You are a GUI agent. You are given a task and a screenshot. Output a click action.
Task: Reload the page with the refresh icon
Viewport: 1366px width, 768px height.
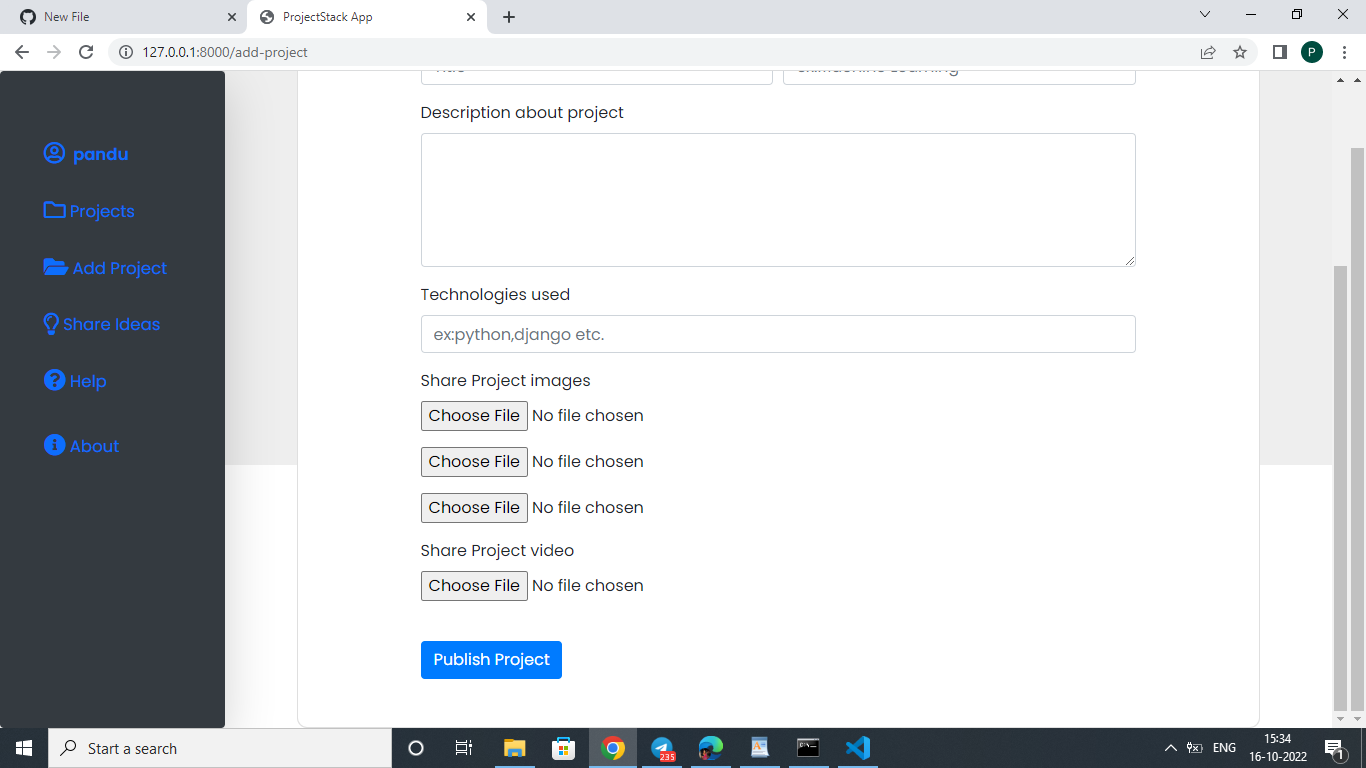coord(87,52)
